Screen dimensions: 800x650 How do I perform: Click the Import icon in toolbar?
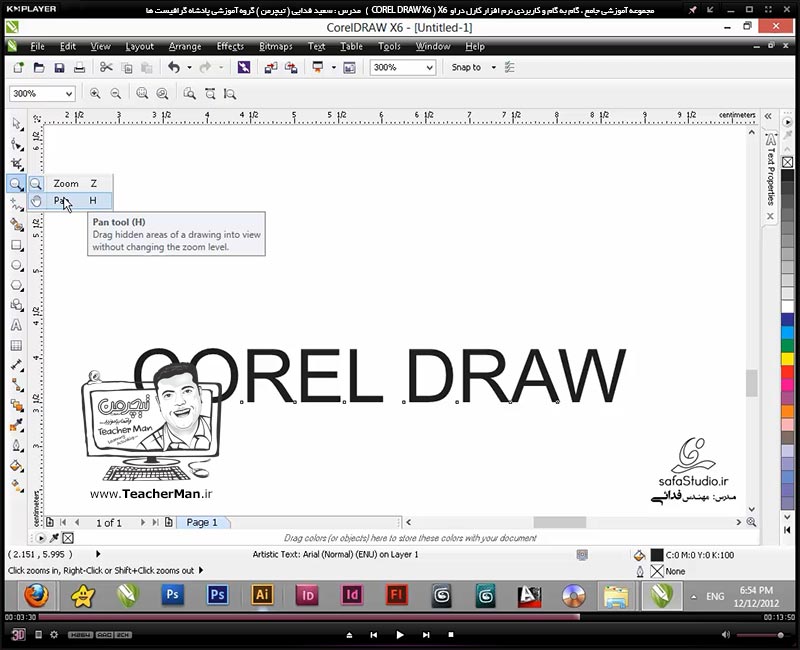coord(270,67)
